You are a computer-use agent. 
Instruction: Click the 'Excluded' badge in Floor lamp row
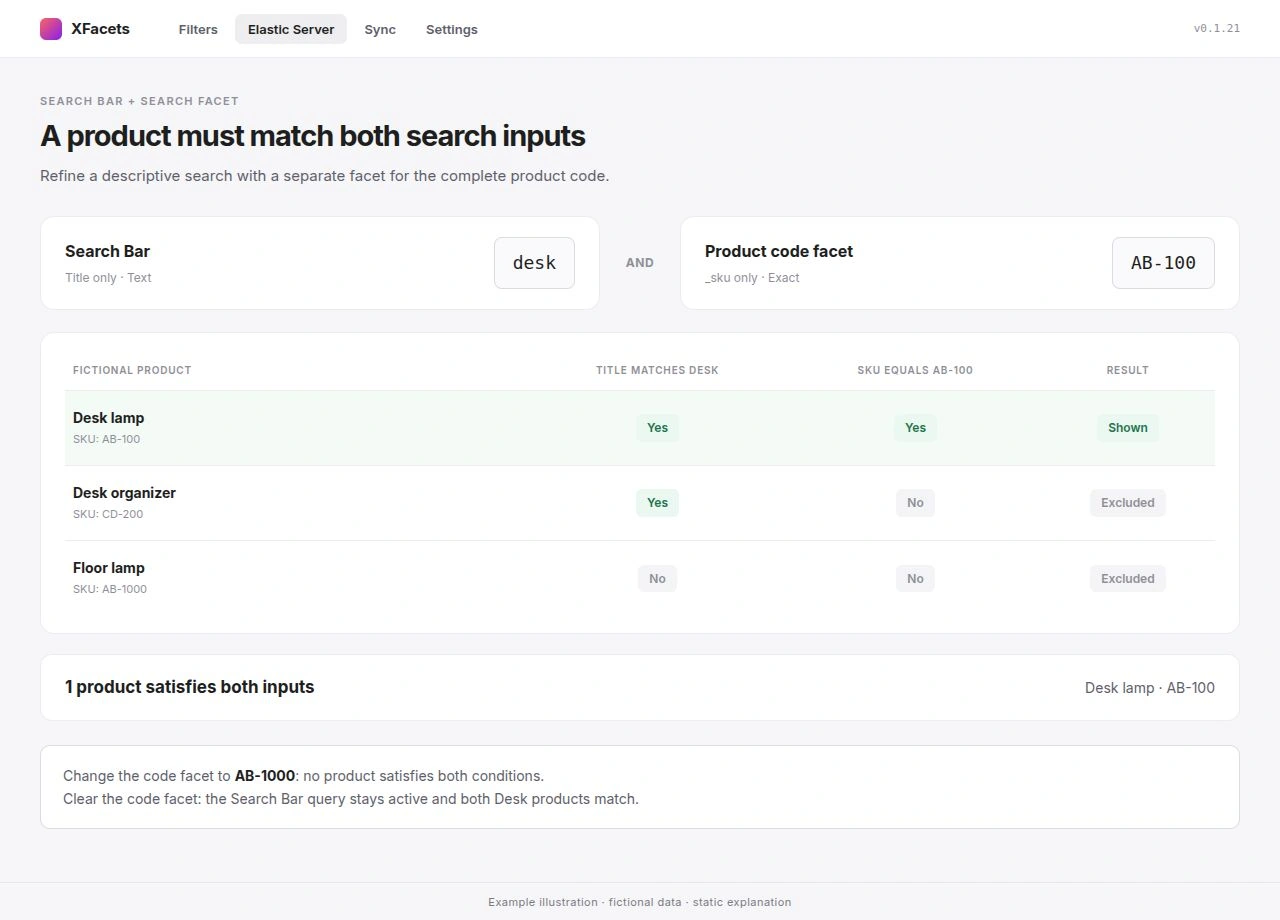[x=1128, y=578]
